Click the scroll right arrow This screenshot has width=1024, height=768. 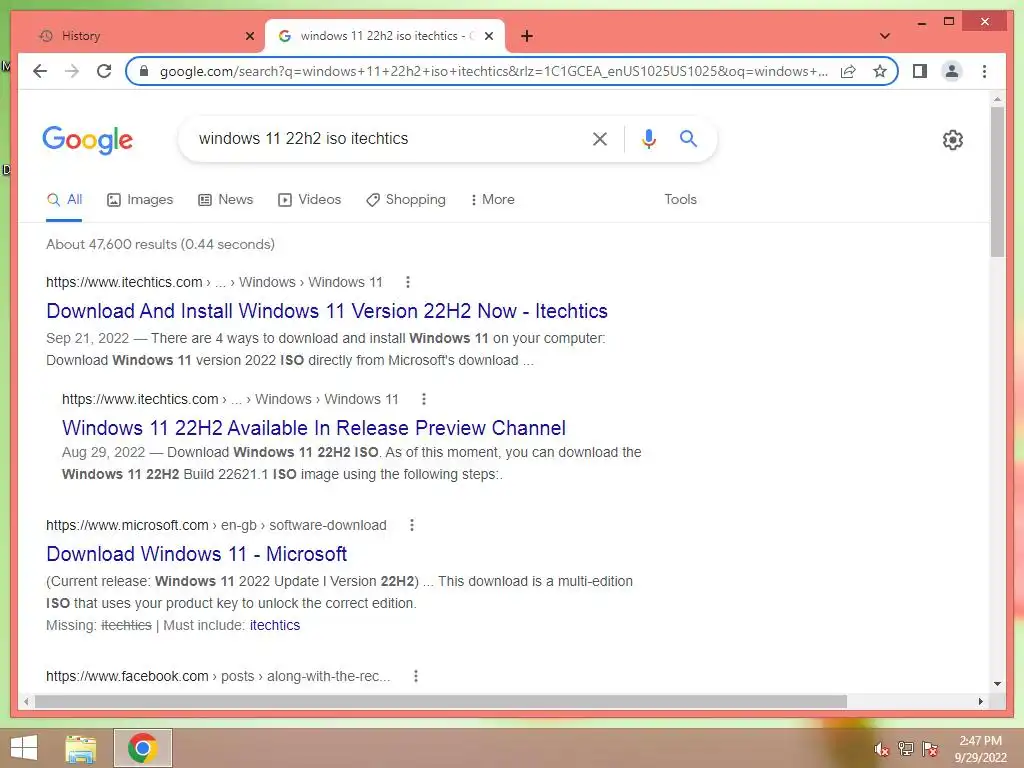(x=980, y=701)
